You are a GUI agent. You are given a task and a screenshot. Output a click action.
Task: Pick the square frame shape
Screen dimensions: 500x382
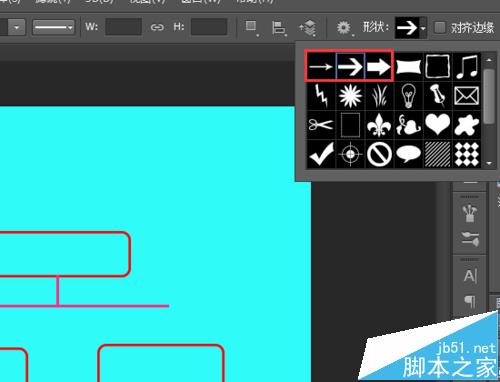click(438, 66)
